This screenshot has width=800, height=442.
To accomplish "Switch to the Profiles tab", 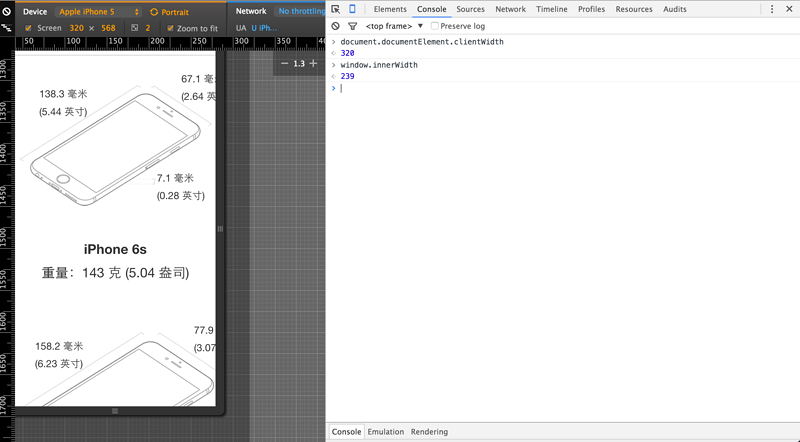I will pos(591,9).
